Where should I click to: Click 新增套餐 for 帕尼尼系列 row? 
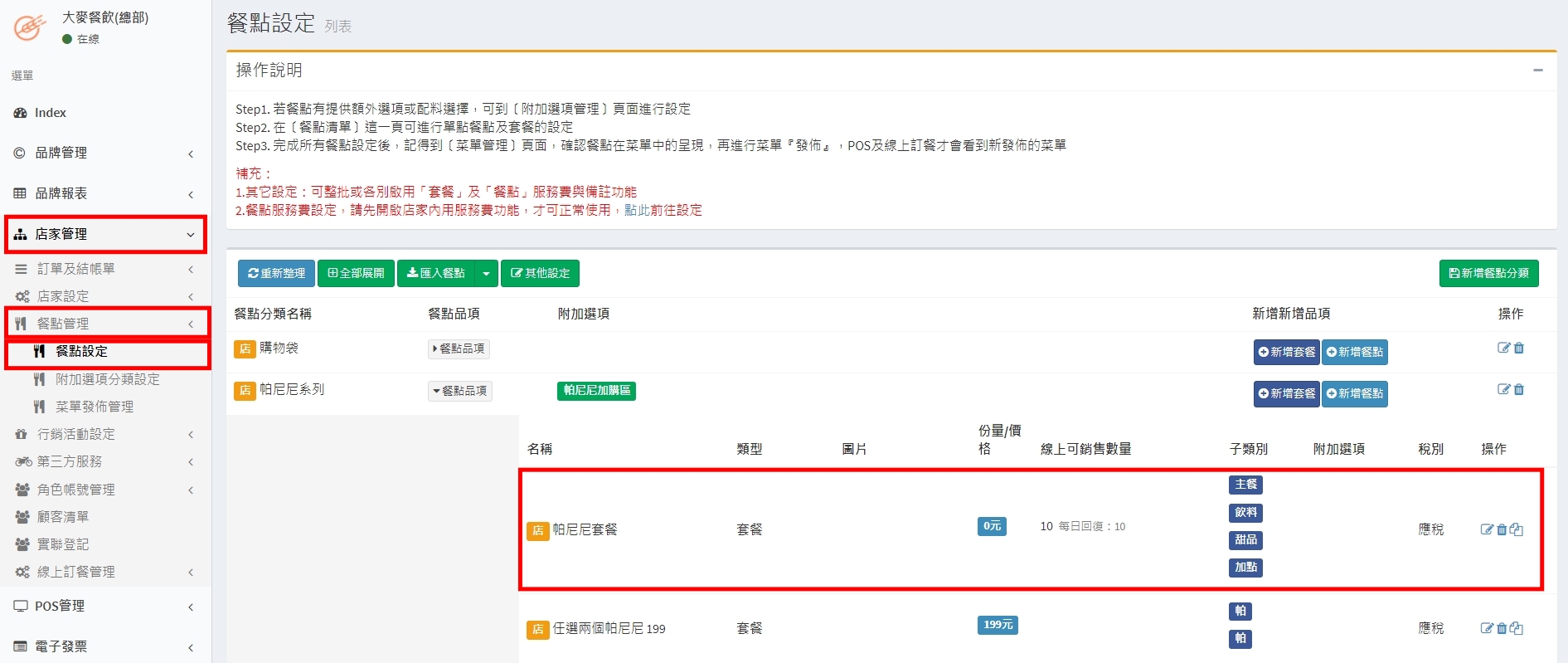click(1286, 393)
